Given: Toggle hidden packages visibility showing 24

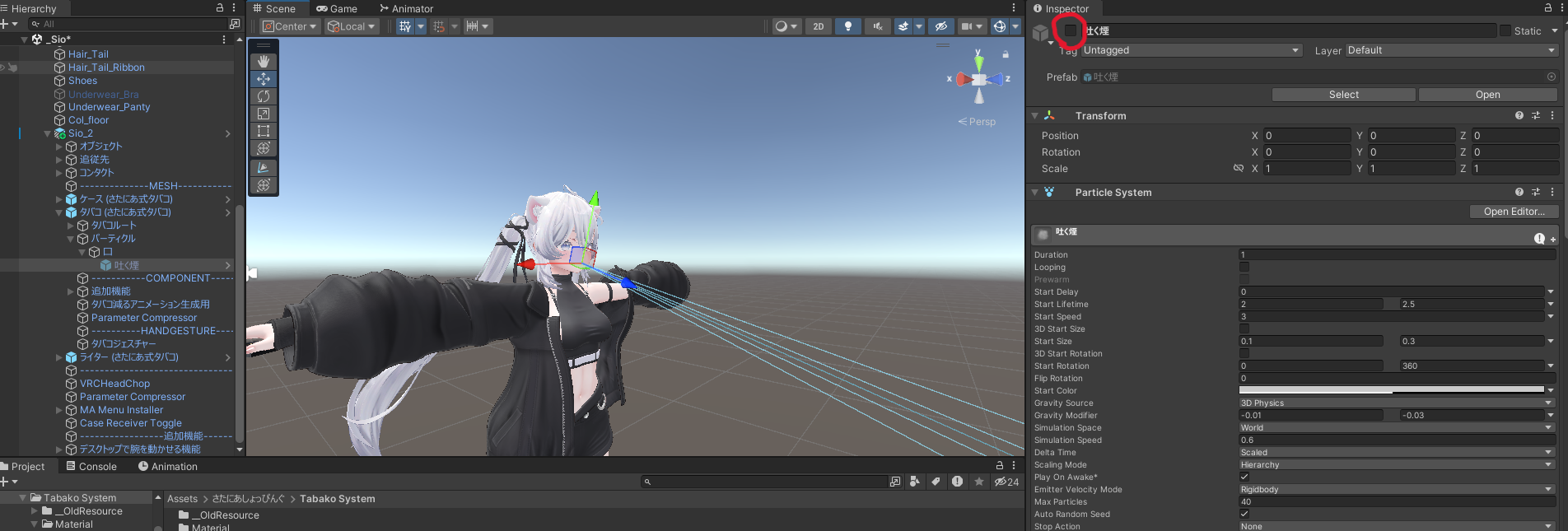Looking at the screenshot, I should 1006,482.
